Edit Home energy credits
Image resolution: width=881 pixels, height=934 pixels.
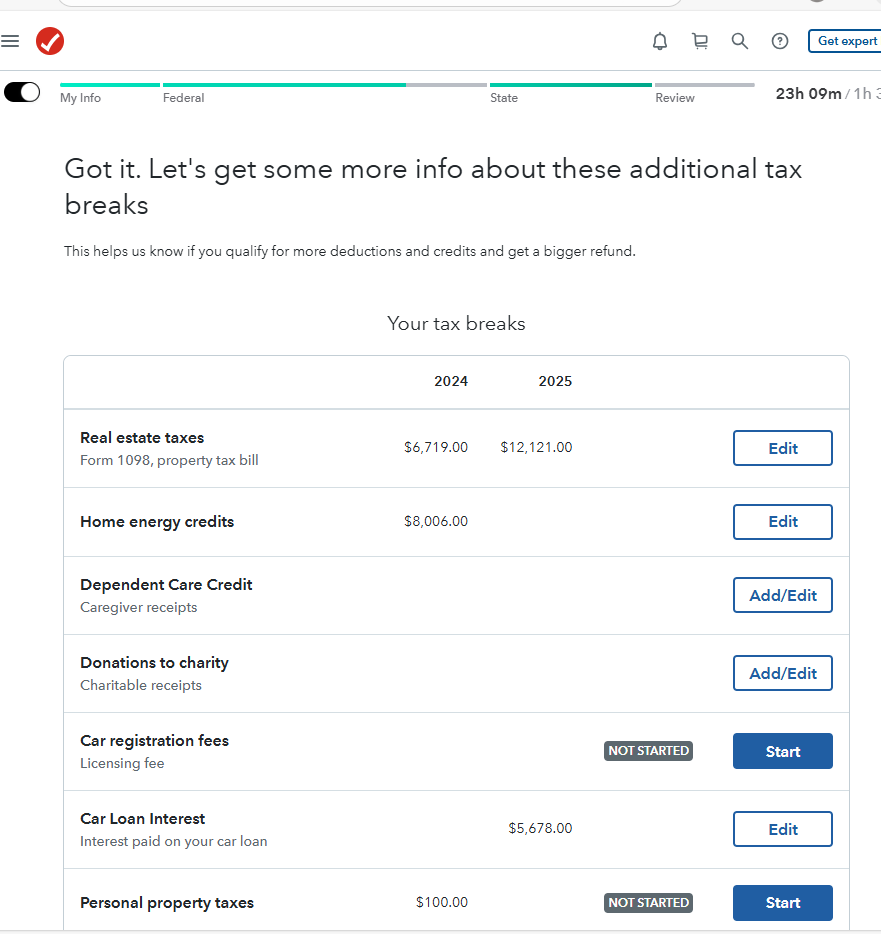pyautogui.click(x=782, y=521)
